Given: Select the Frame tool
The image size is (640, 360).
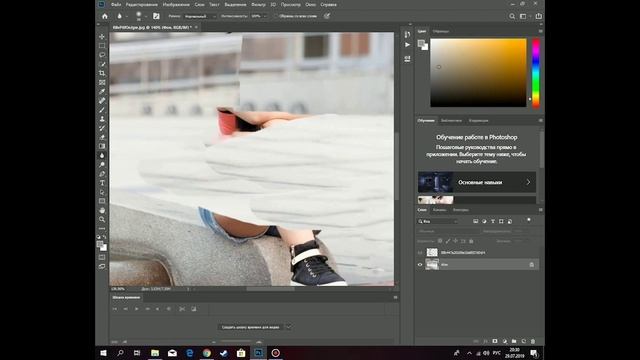Looking at the screenshot, I should (x=102, y=82).
